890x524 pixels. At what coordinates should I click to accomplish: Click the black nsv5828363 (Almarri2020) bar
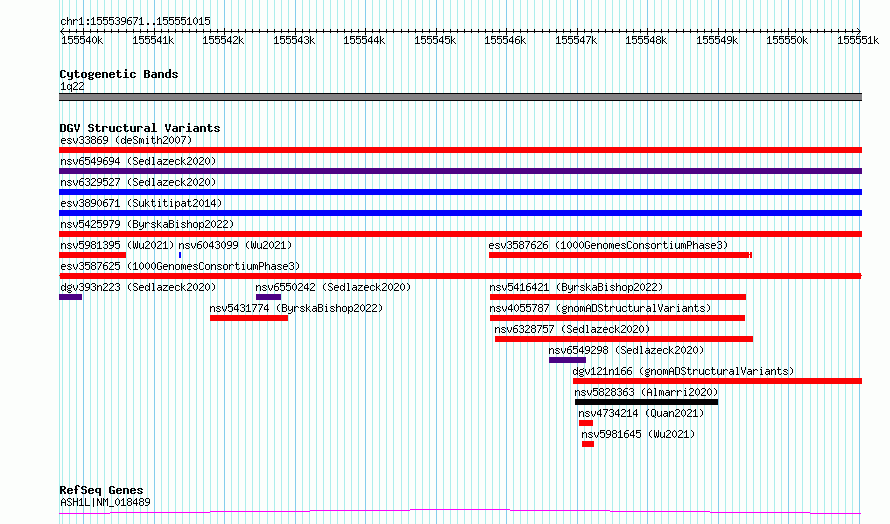pos(646,402)
